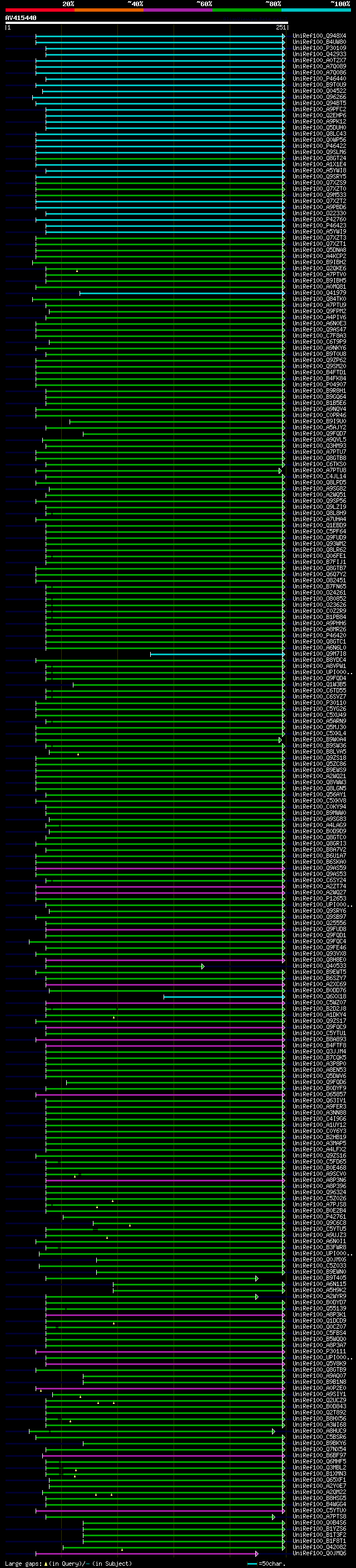
Task: Click the UniRef100_B1F8T1 label
Action: click(319, 1541)
